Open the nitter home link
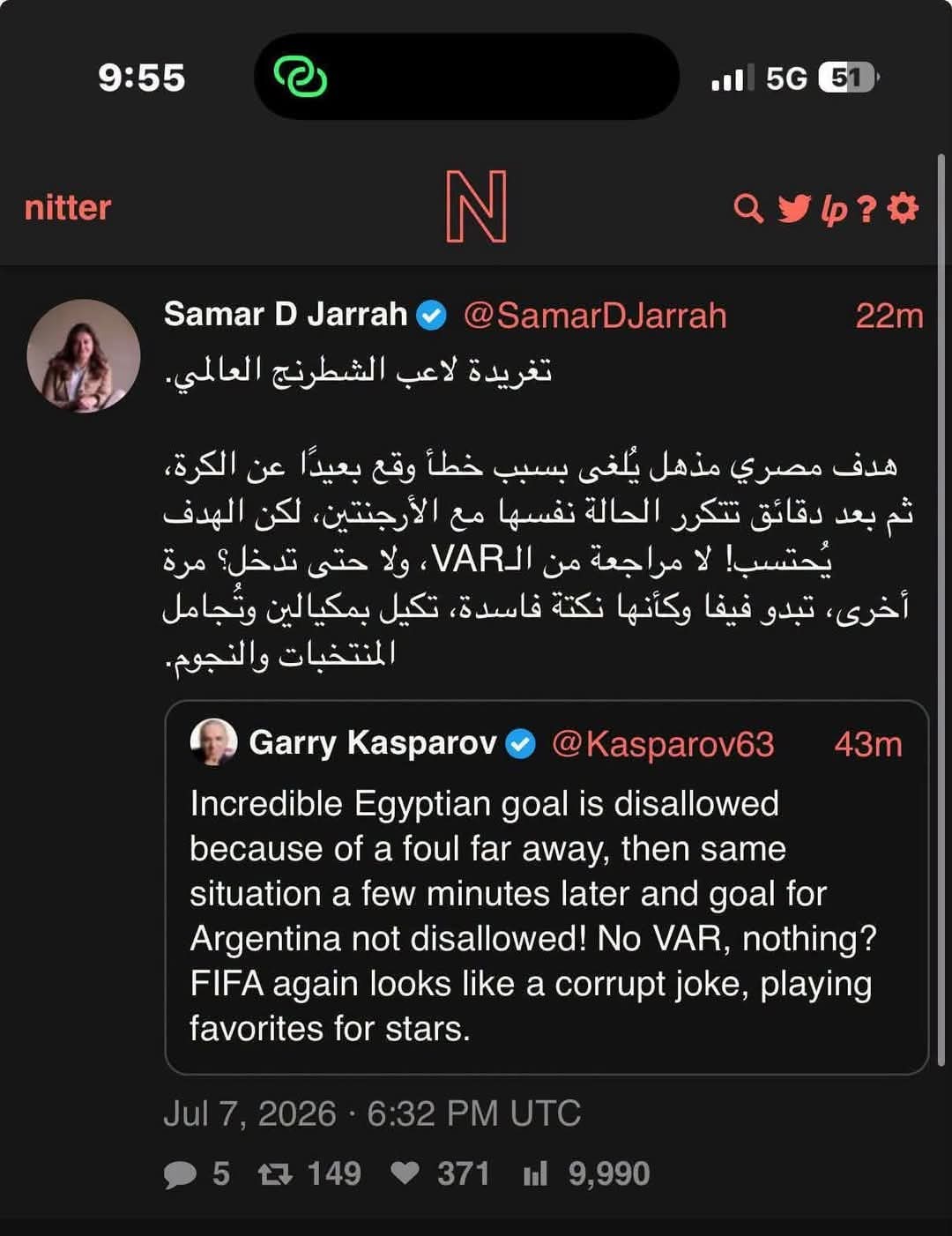This screenshot has height=1236, width=952. (x=68, y=208)
